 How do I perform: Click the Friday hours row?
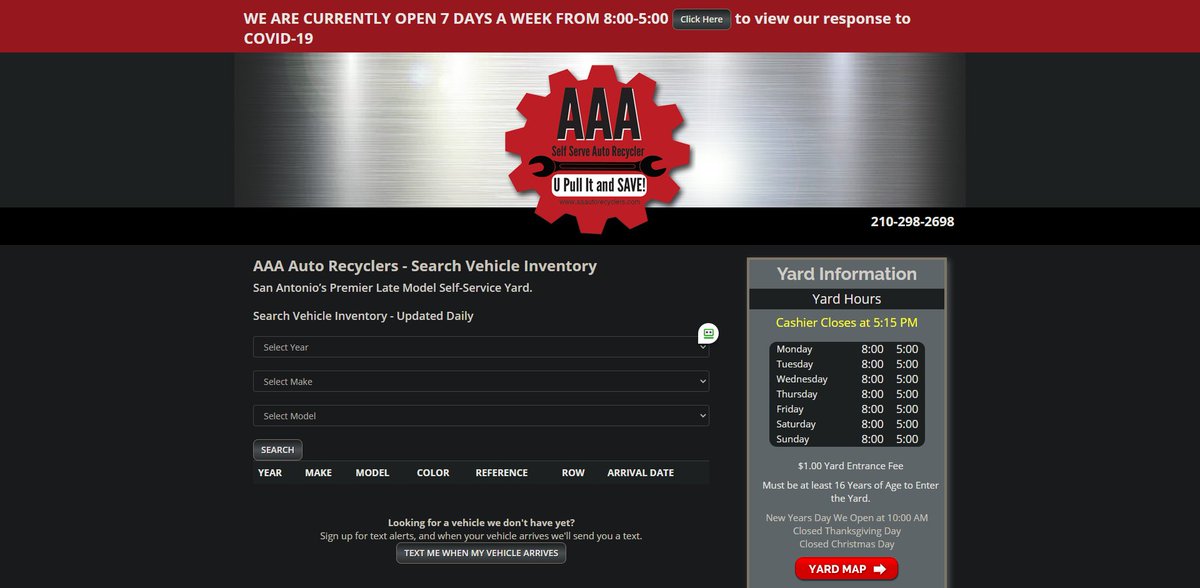point(847,409)
